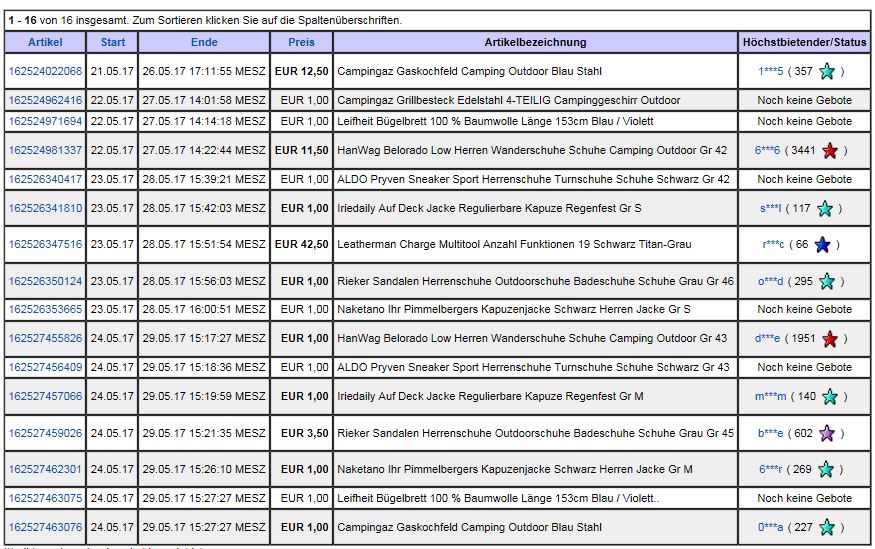Select the Campingaz Grillbesteck Edelstahl description
Screen dimensions: 875x549
(x=508, y=100)
